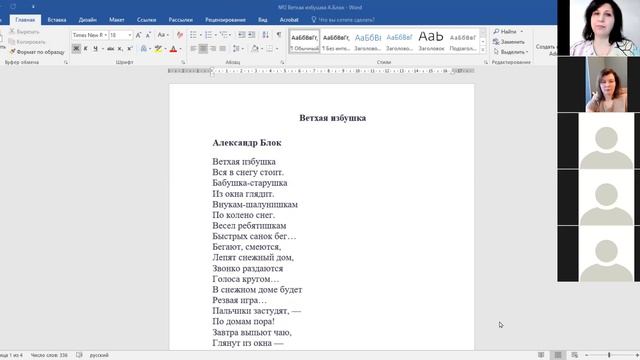This screenshot has height=360, width=640.
Task: Open the Найти (Find) dropdown arrow
Action: pyautogui.click(x=522, y=31)
